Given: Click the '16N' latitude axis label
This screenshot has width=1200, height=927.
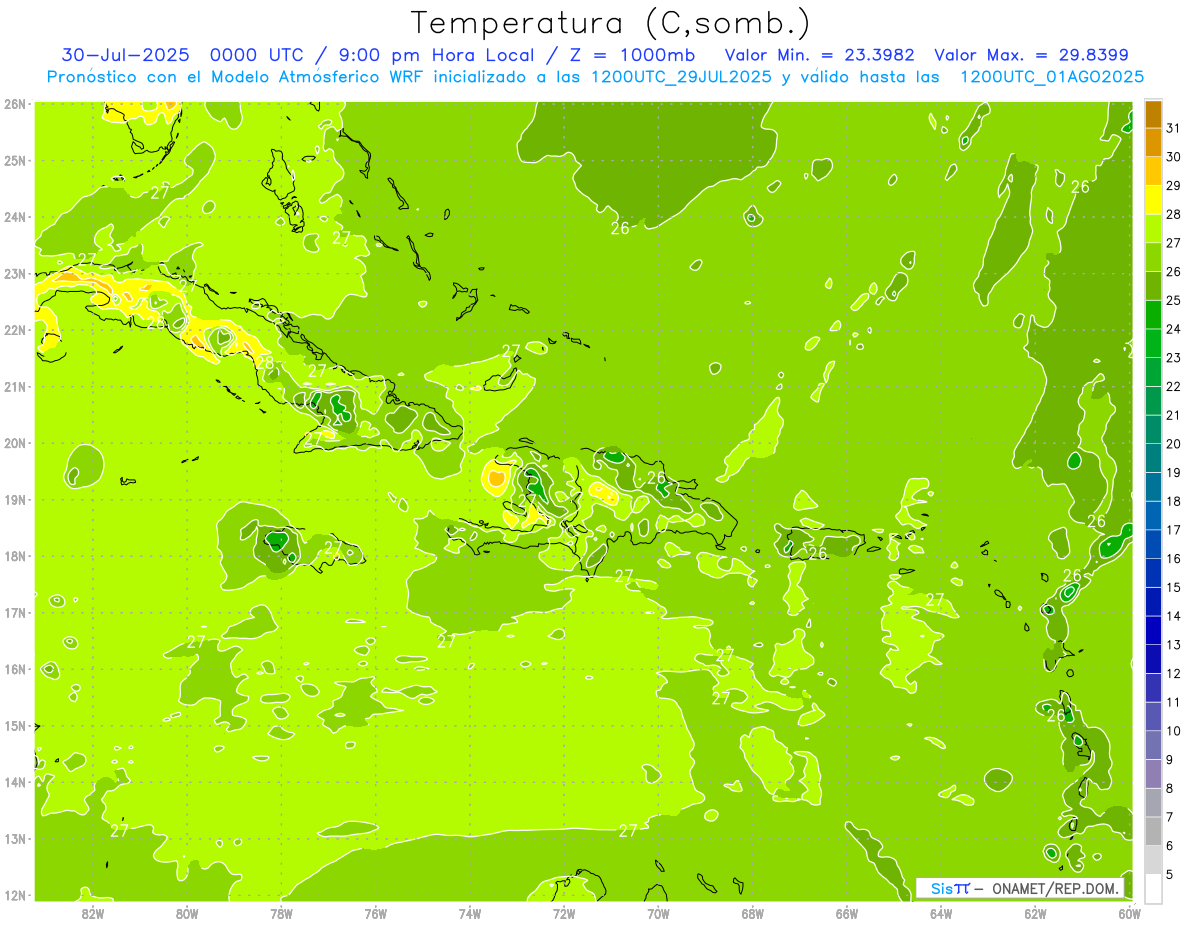Looking at the screenshot, I should [x=14, y=669].
